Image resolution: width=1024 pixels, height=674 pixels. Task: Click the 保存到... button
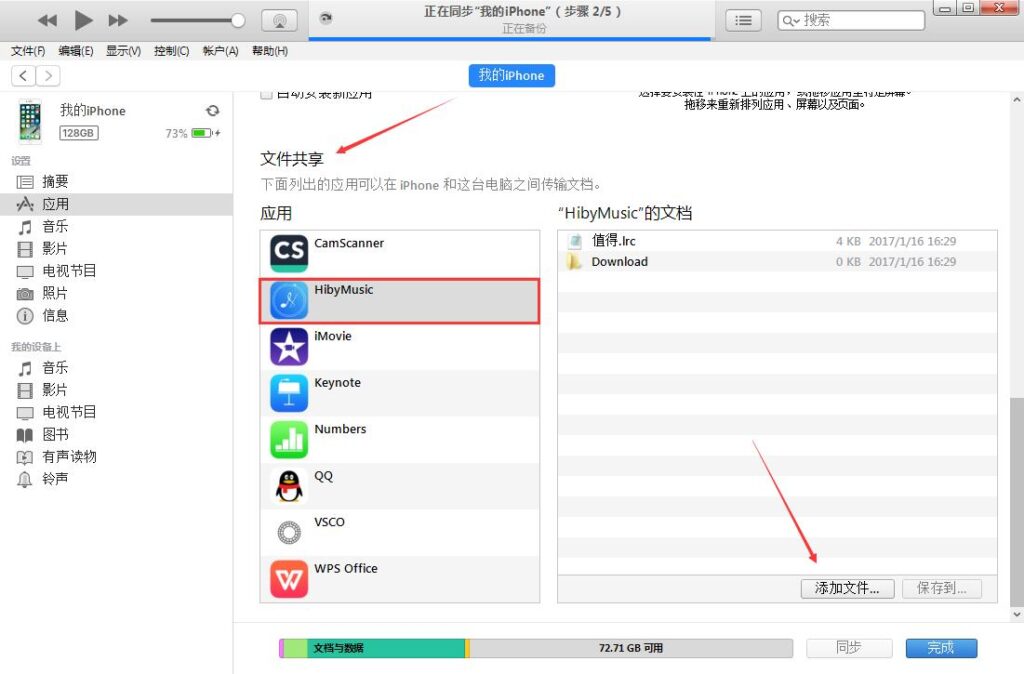(941, 588)
